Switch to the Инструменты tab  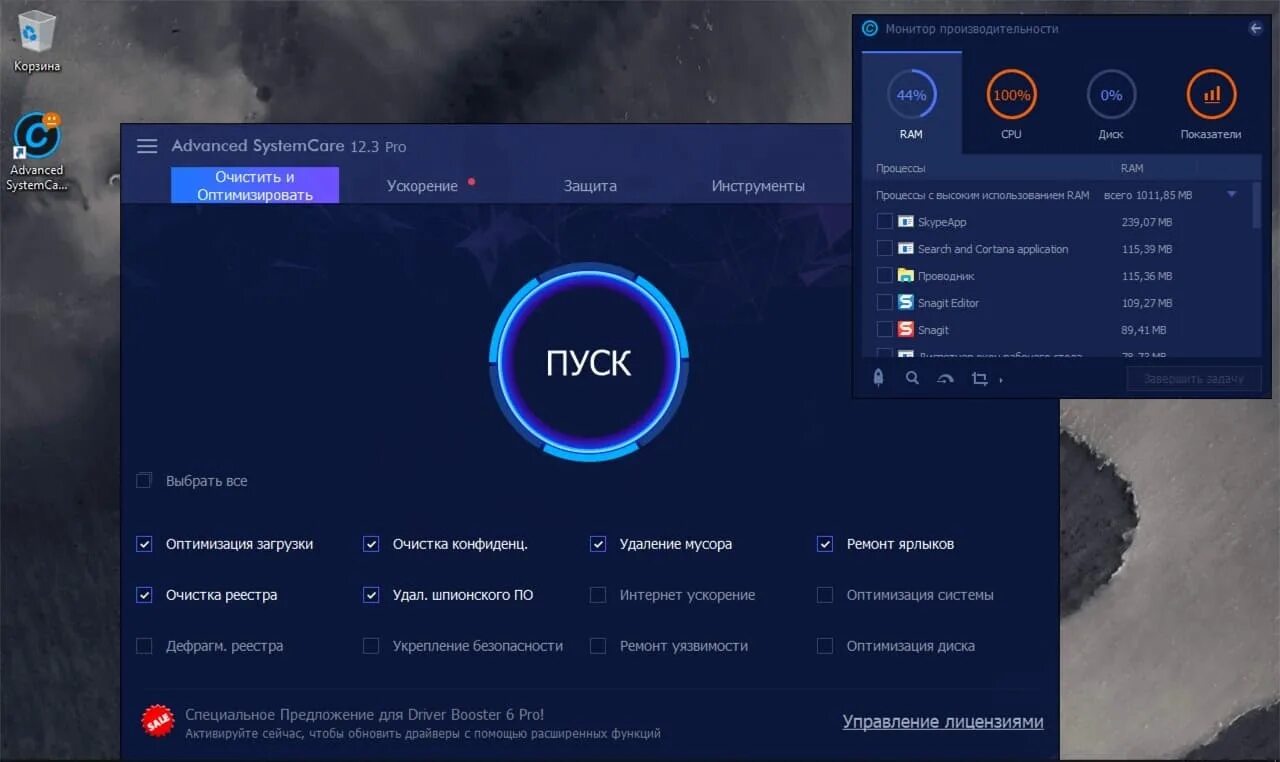tap(758, 186)
